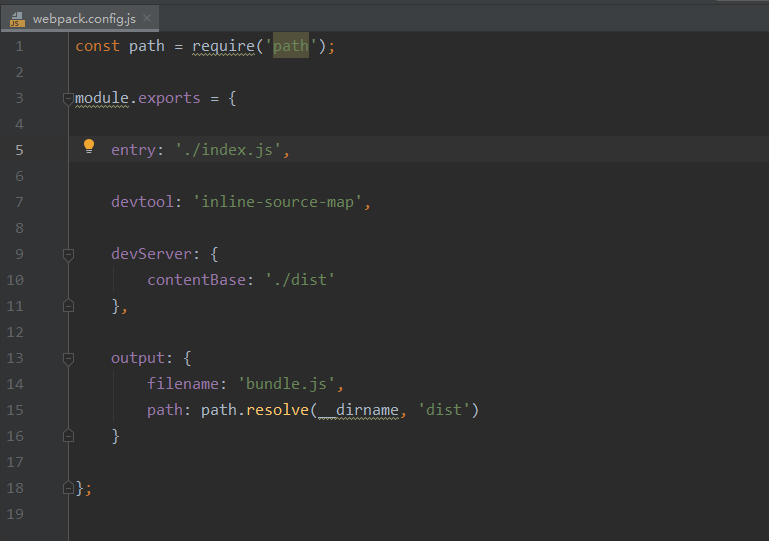Click the 'resolve' method on line 15
769x541 pixels.
coord(278,410)
